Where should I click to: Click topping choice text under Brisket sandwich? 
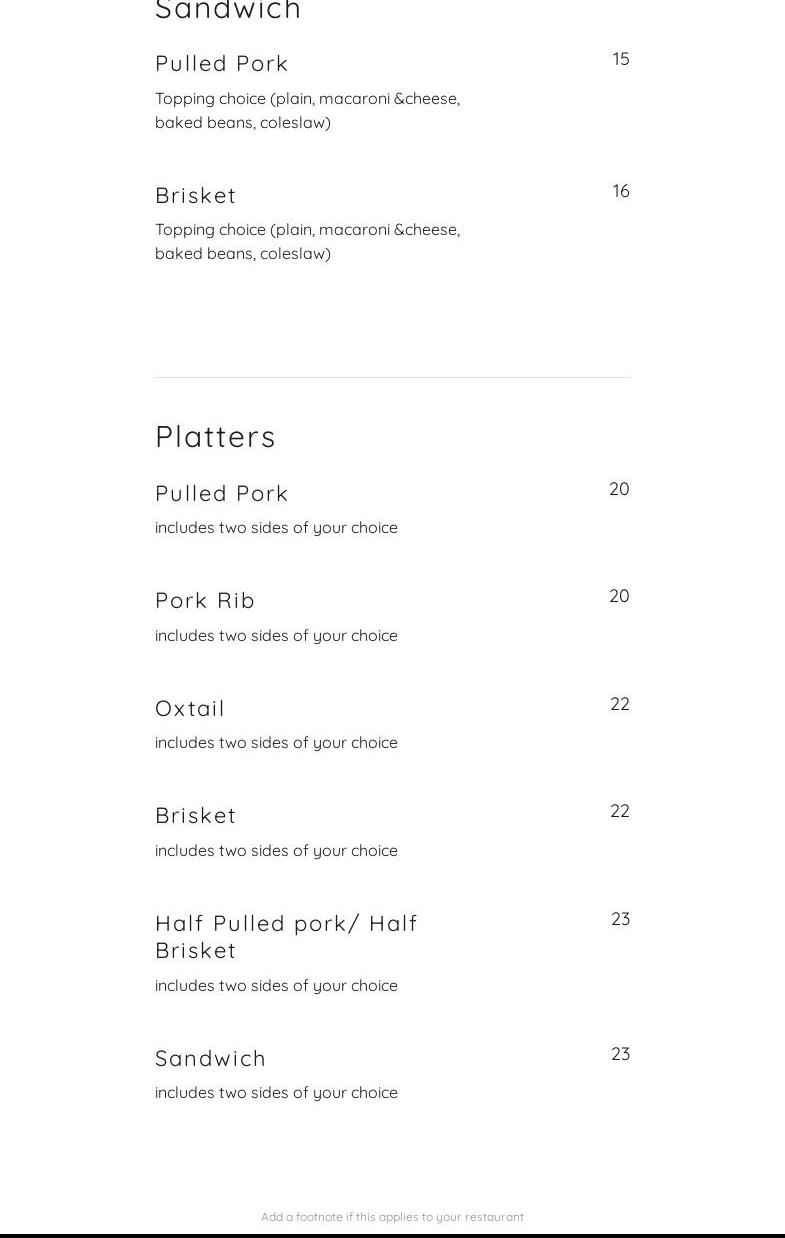click(307, 241)
